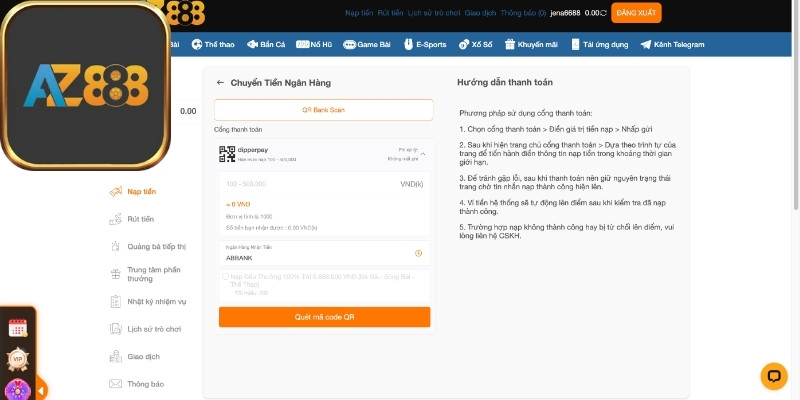
Task: Click the Bắn Cá fish icon
Action: tap(252, 44)
